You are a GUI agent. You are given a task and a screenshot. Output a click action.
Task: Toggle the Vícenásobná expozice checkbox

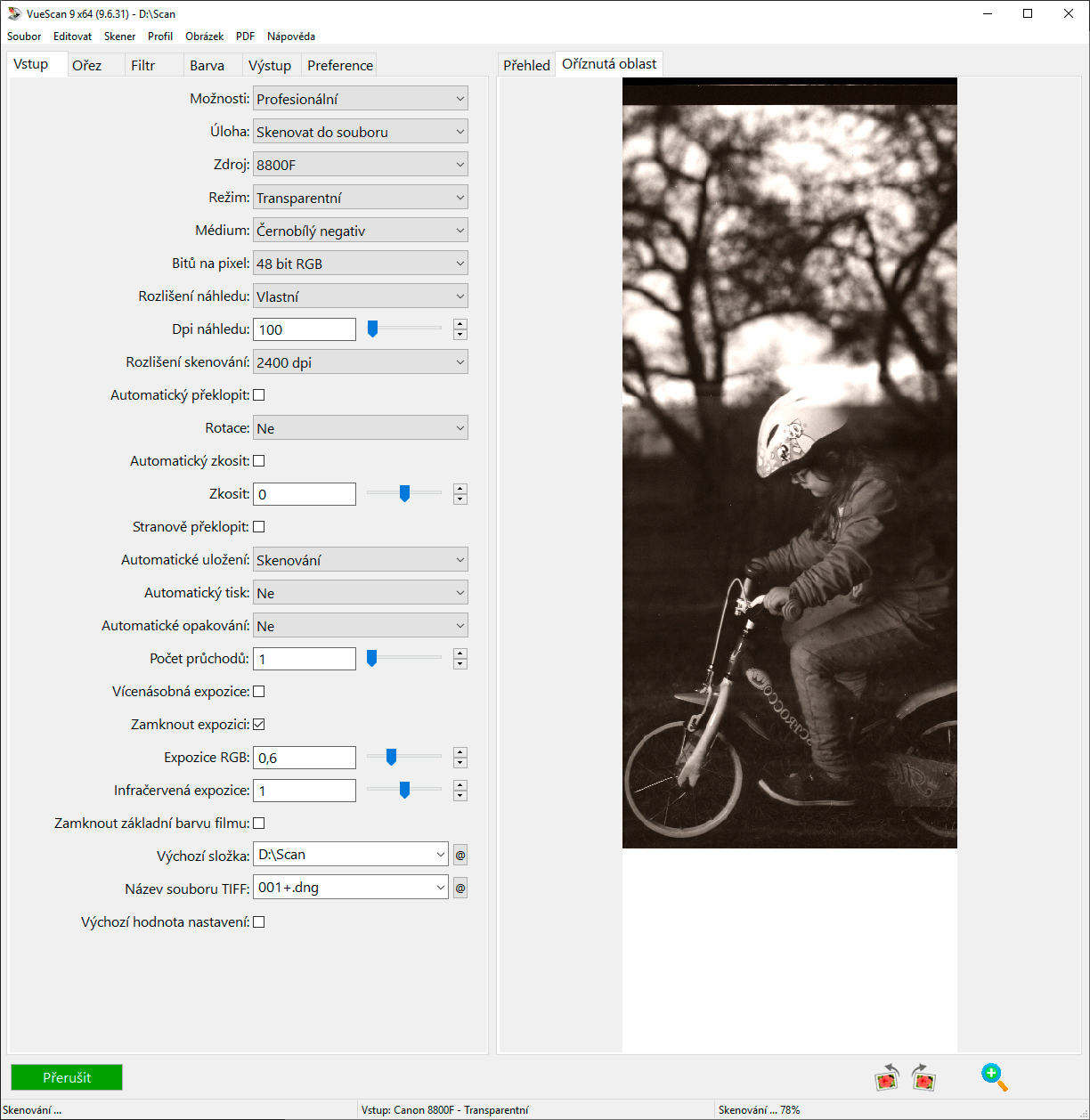(x=259, y=692)
